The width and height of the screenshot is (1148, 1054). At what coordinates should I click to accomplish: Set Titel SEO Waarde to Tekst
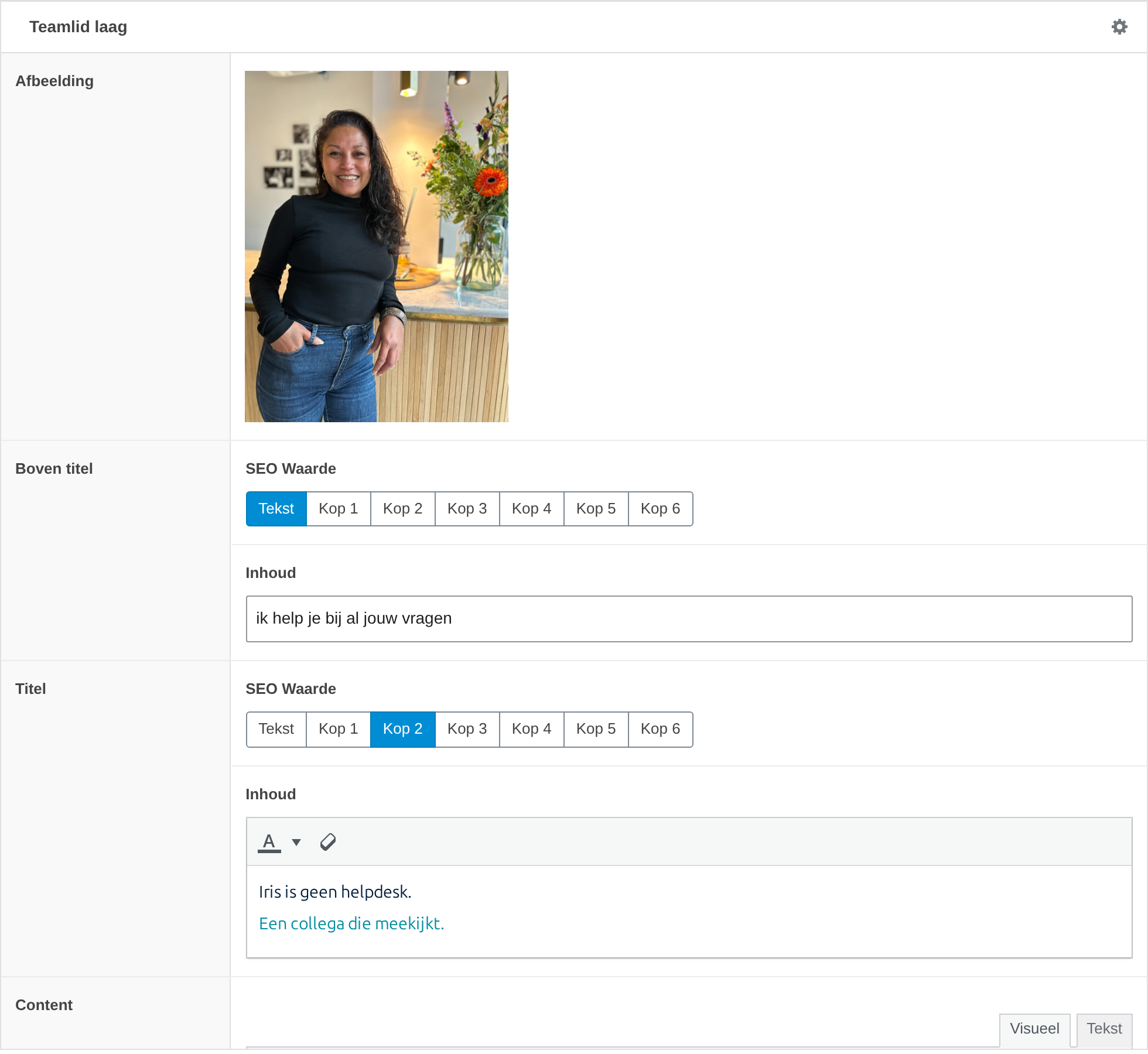276,729
